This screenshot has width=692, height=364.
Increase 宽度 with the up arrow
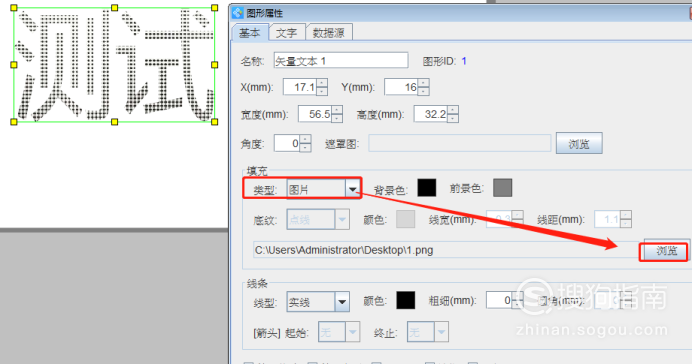point(337,109)
